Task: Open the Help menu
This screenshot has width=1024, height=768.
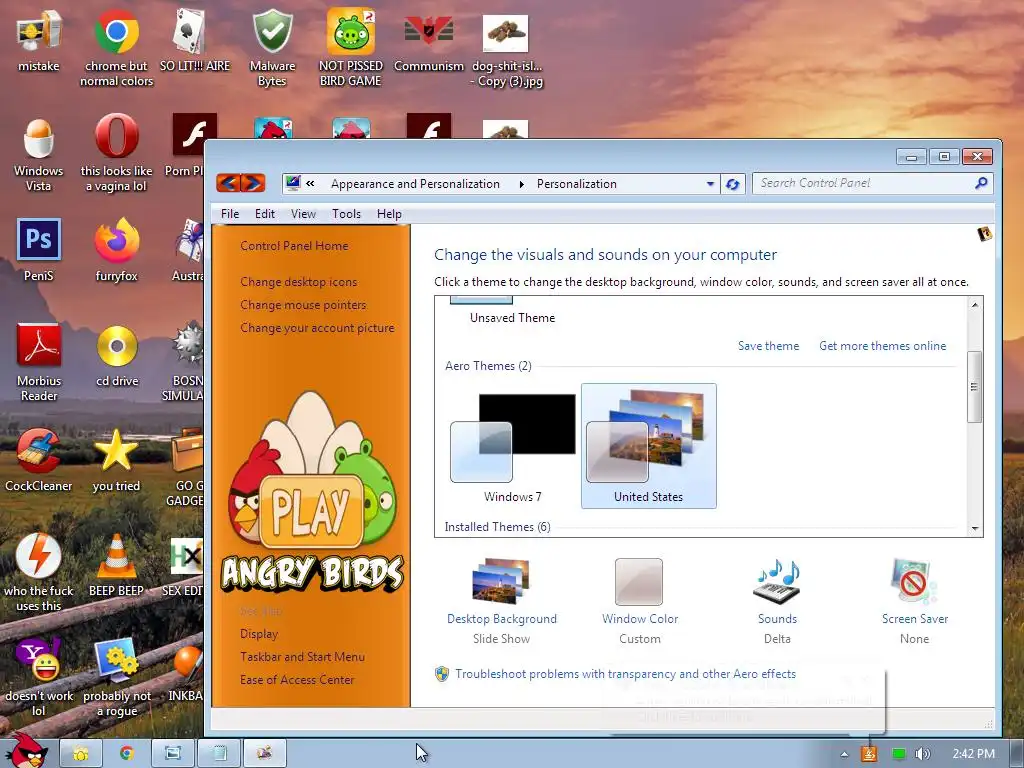Action: point(389,214)
